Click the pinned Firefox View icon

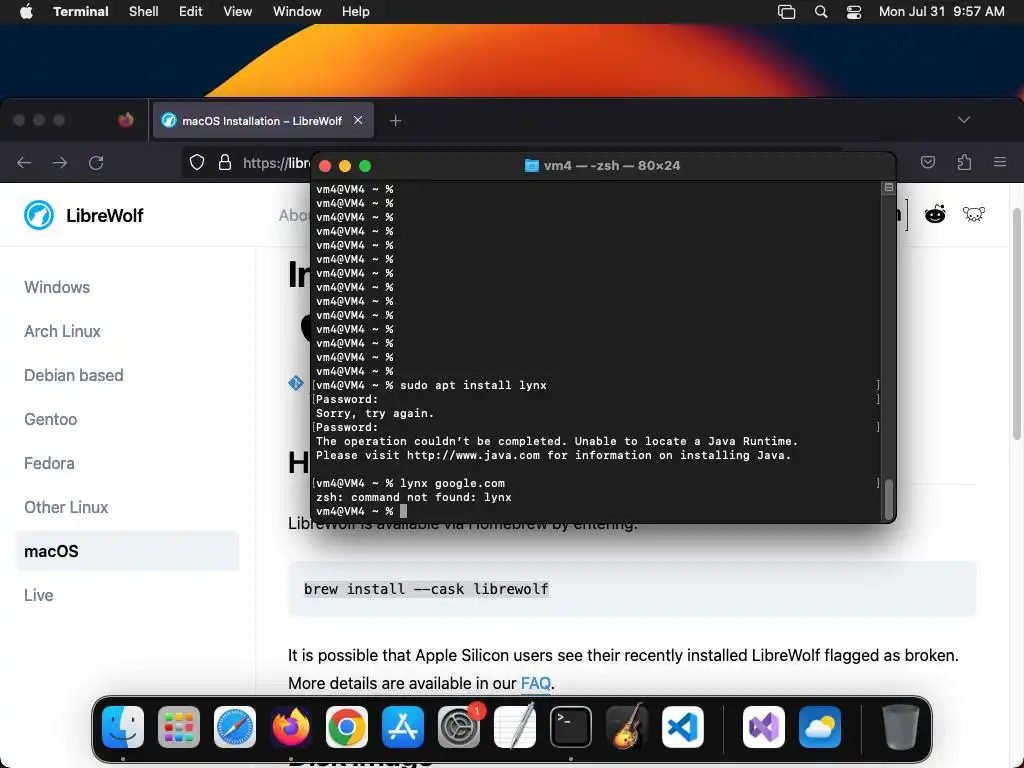point(126,120)
